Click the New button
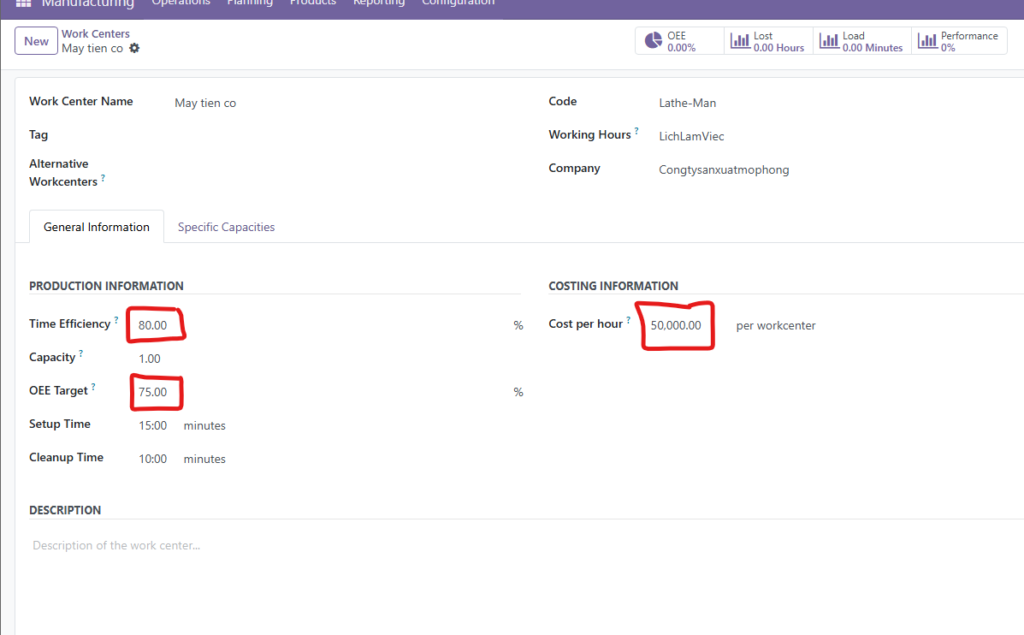This screenshot has height=635, width=1024. point(36,41)
